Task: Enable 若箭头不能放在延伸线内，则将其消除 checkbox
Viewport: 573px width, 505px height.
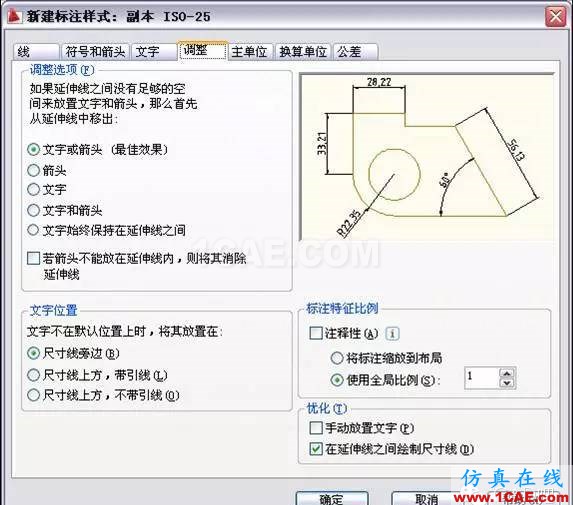Action: pos(34,258)
